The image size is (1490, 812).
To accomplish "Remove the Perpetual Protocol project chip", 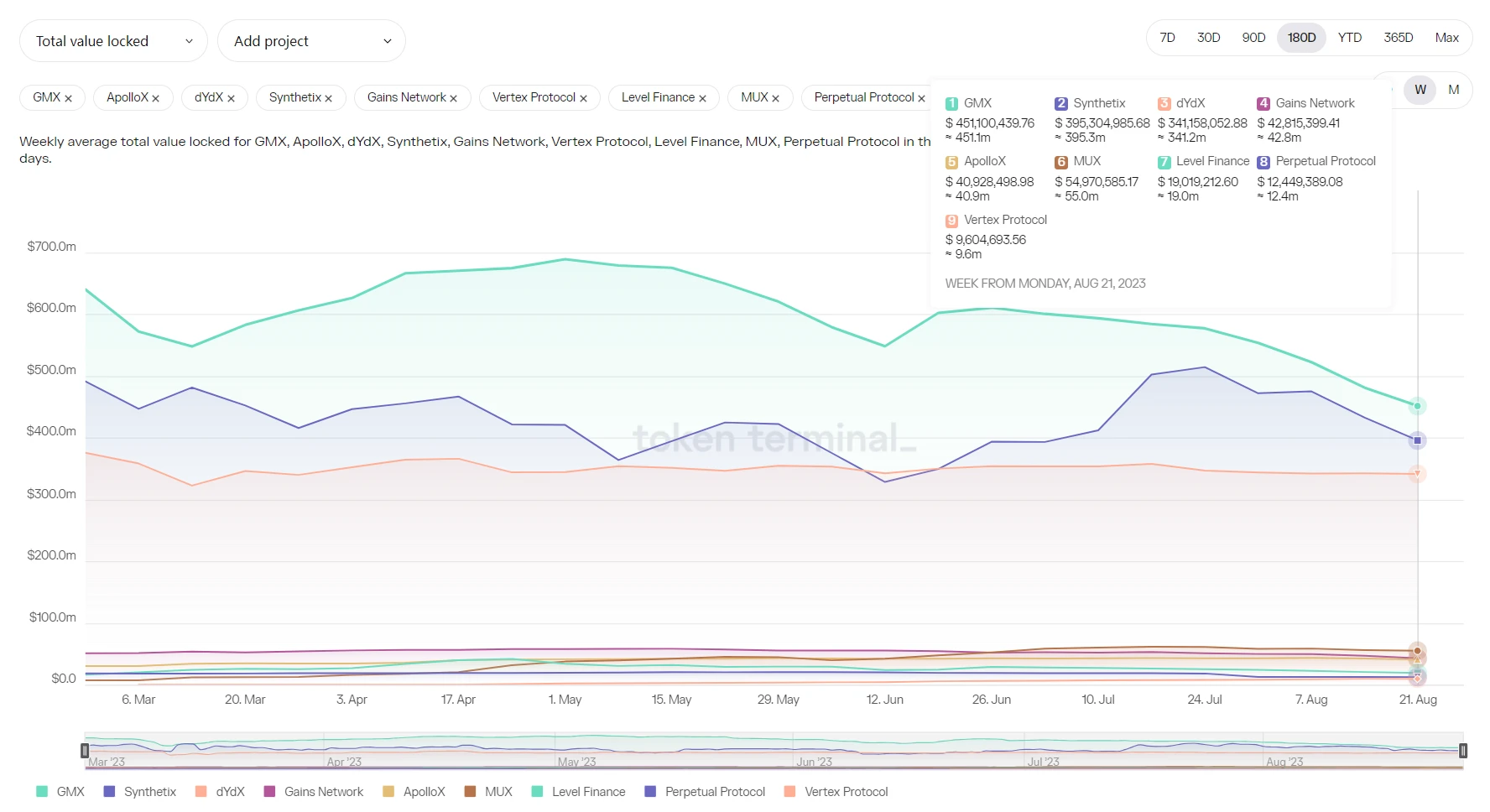I will [x=921, y=98].
